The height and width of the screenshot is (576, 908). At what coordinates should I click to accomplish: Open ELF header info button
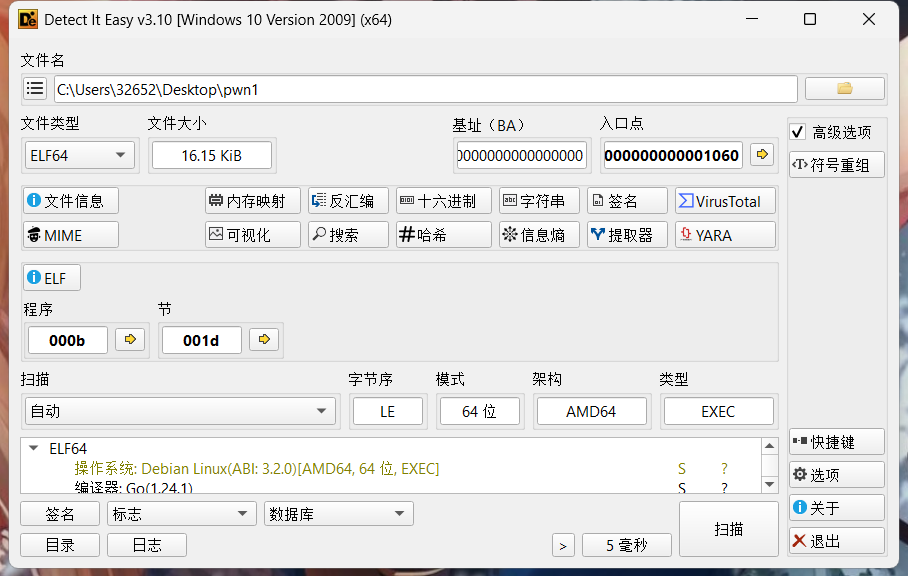pyautogui.click(x=52, y=278)
